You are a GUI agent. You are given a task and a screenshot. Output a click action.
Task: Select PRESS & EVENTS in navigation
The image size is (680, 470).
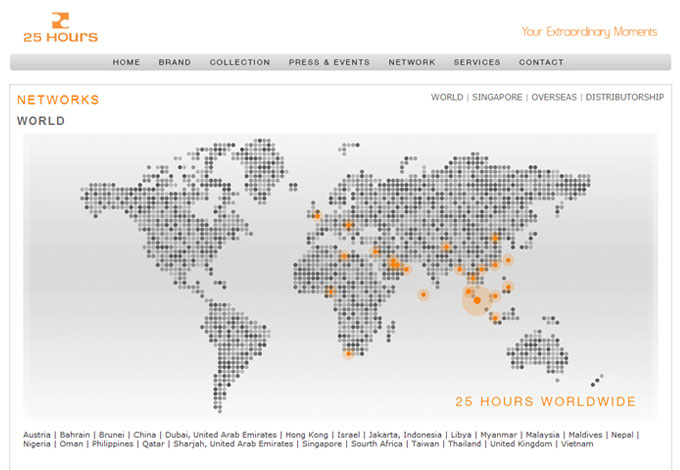329,62
